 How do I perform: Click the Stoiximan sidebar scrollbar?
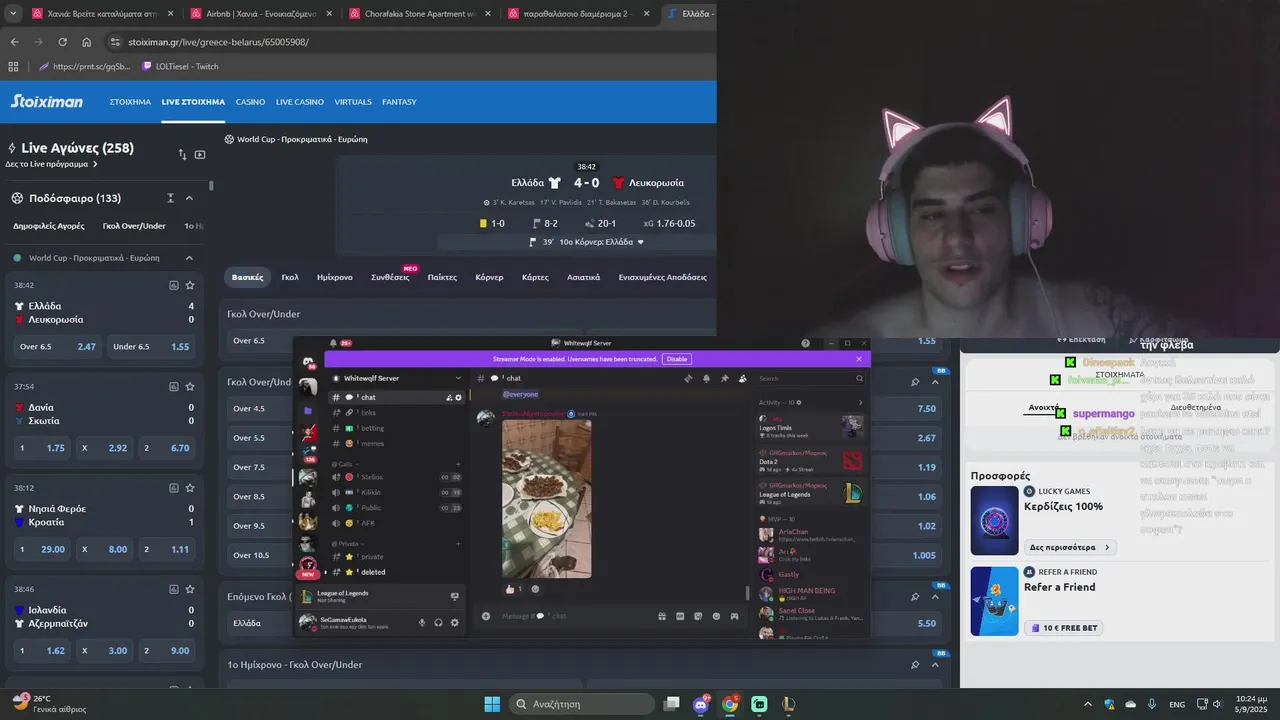tap(211, 186)
